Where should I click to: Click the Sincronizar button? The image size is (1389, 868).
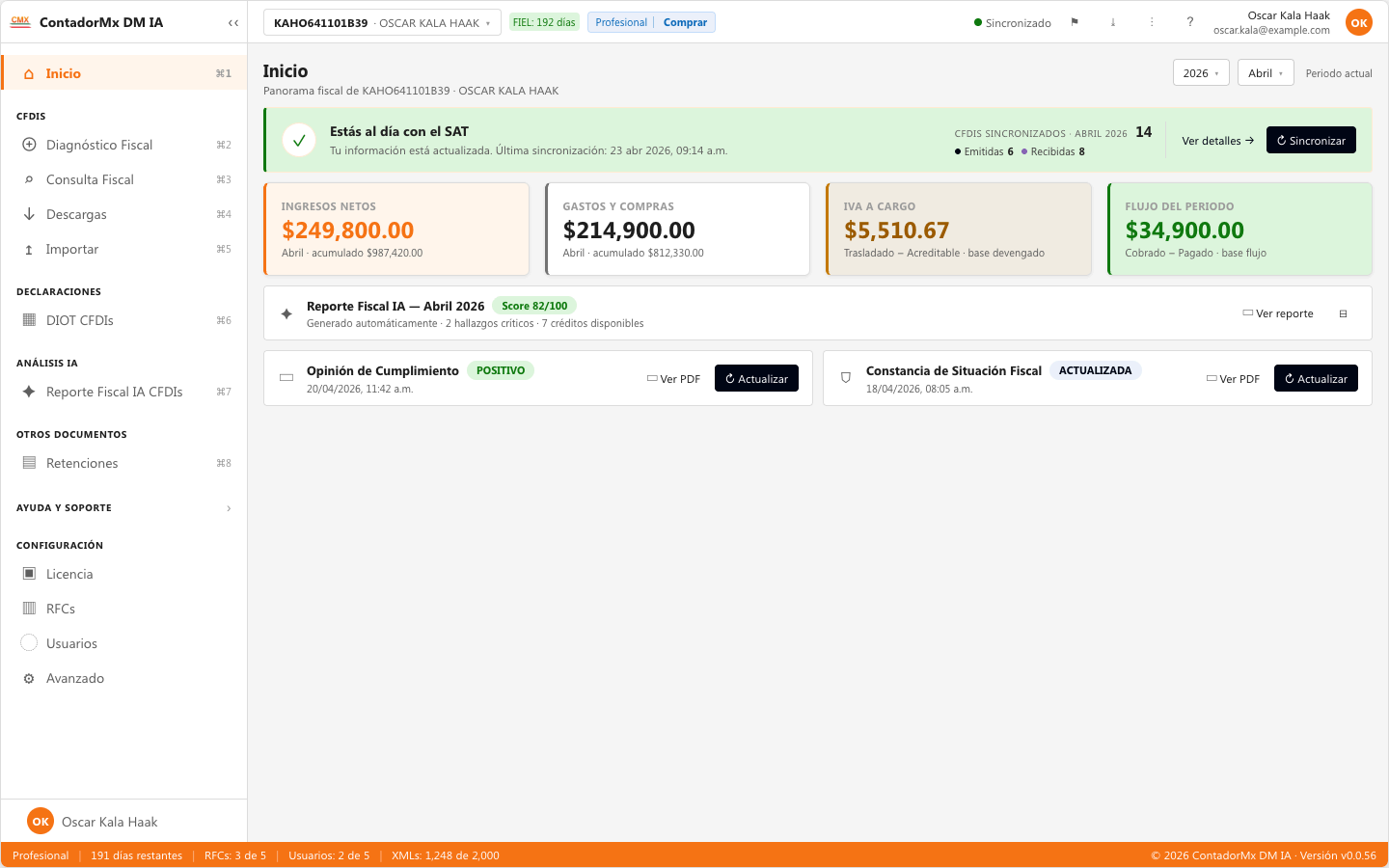pos(1311,140)
